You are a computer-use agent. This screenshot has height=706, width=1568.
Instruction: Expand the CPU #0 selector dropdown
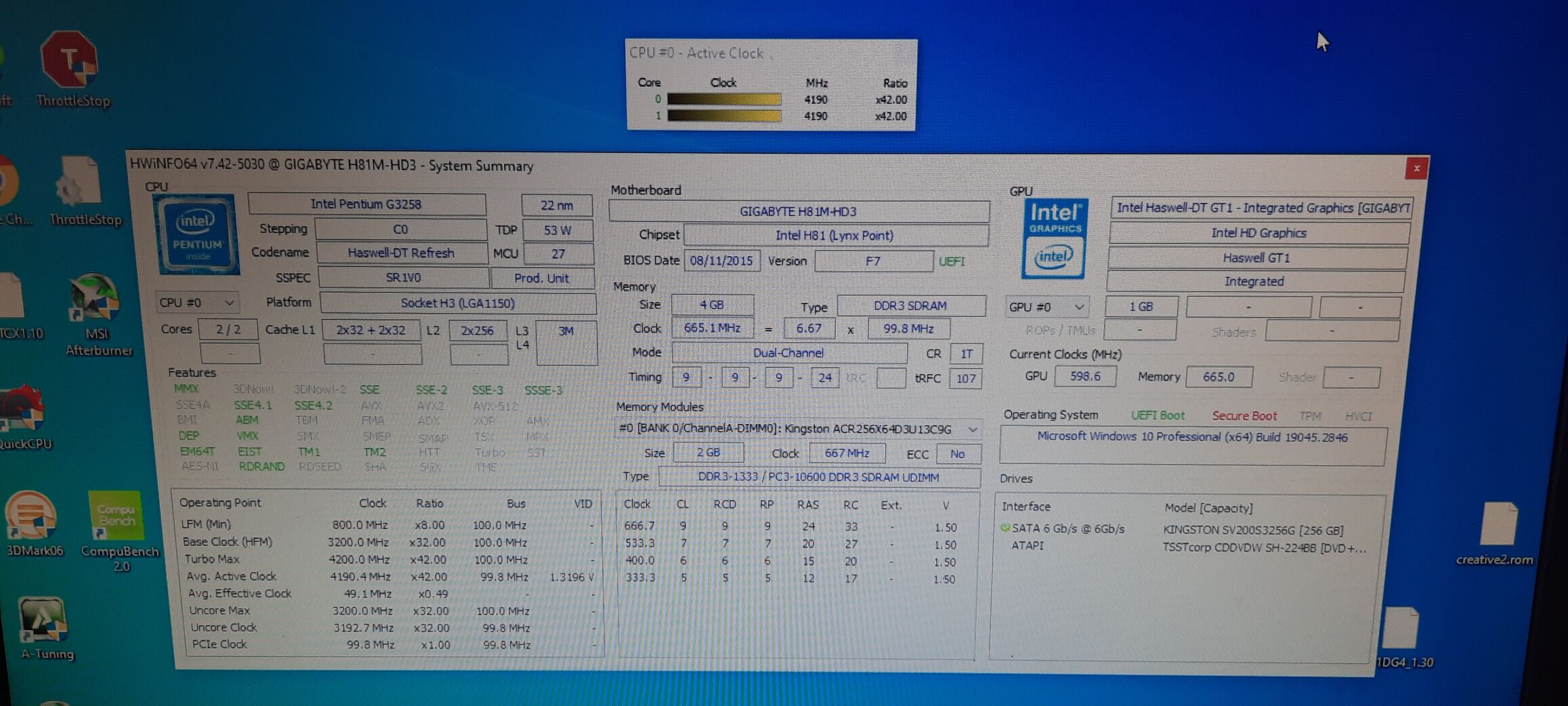[196, 302]
